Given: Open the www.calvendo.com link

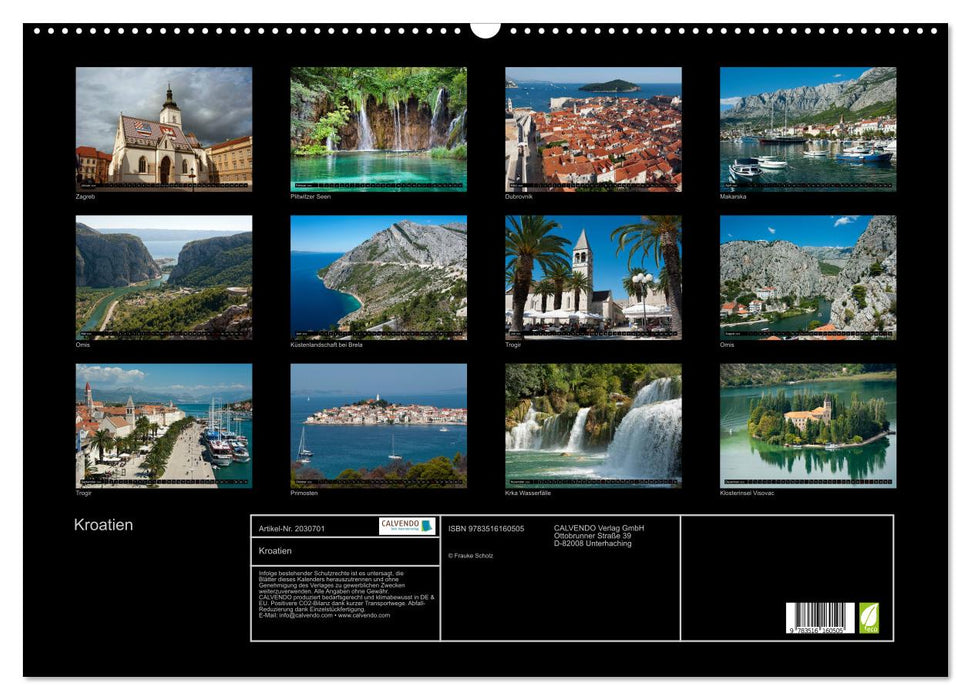Looking at the screenshot, I should pos(363,614).
